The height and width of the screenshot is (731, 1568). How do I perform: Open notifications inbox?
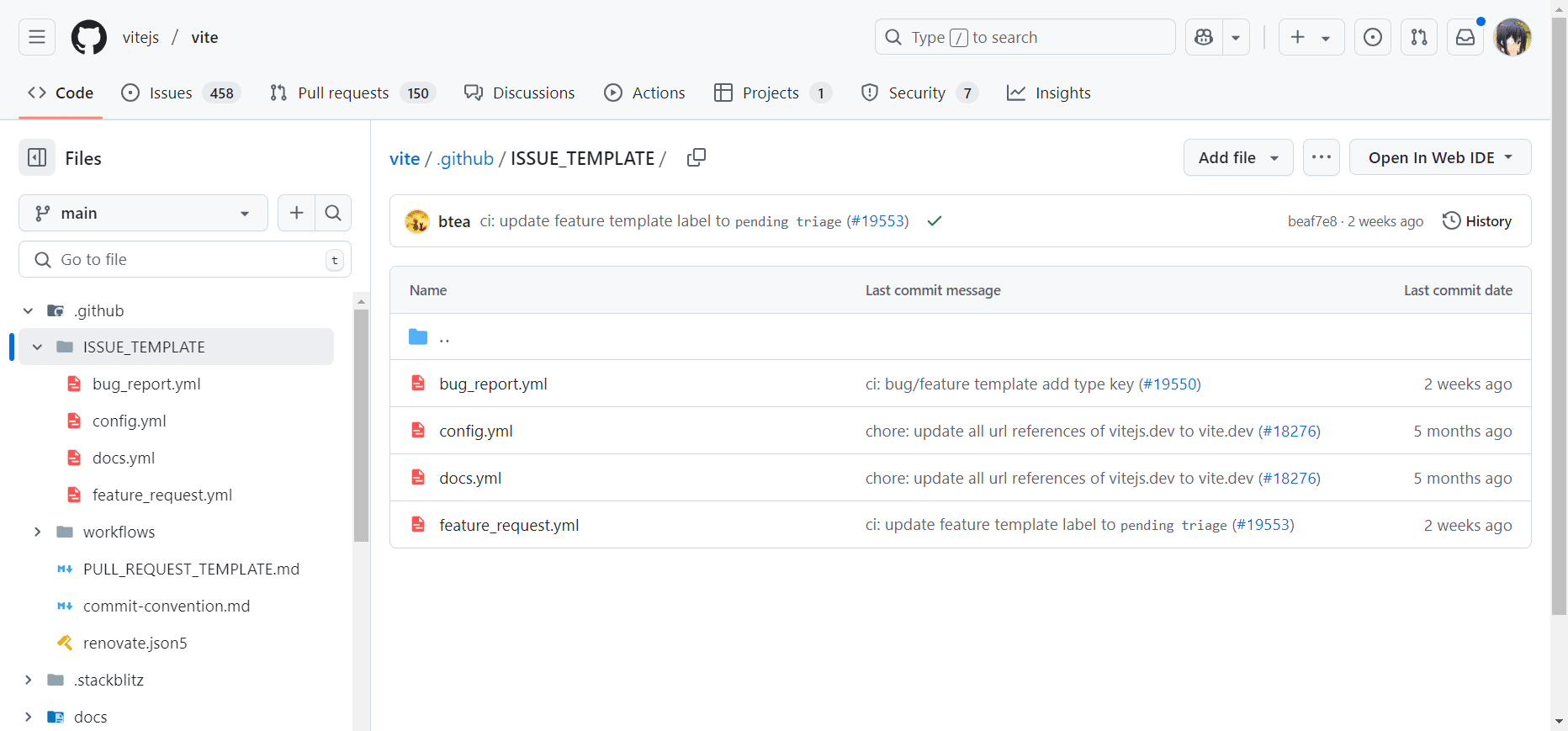[x=1465, y=37]
